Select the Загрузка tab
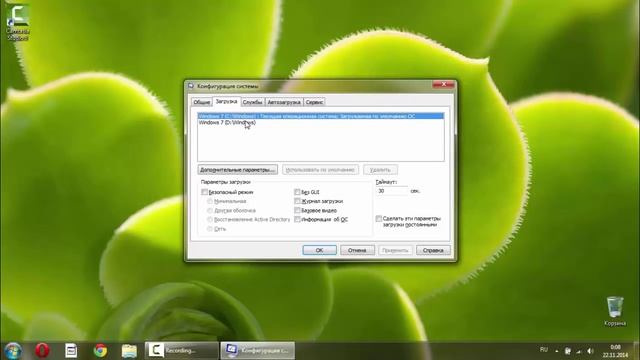Screen dimensions: 640x360 tap(226, 101)
